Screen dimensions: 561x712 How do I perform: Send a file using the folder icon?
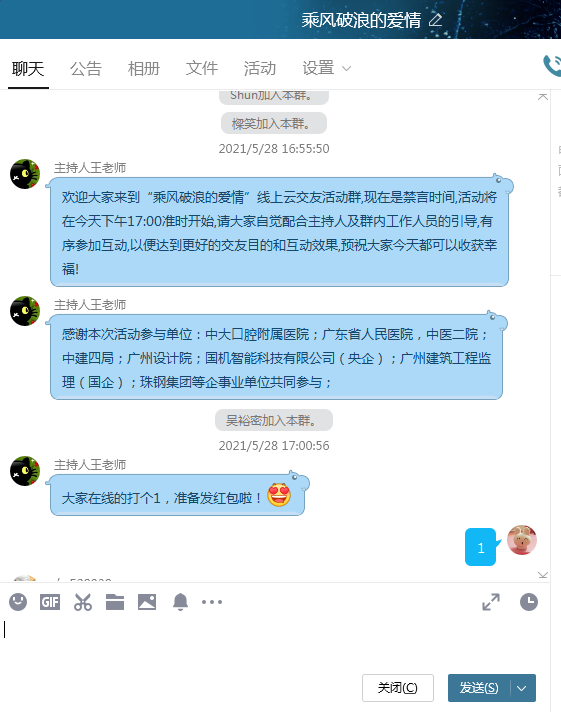tap(115, 602)
